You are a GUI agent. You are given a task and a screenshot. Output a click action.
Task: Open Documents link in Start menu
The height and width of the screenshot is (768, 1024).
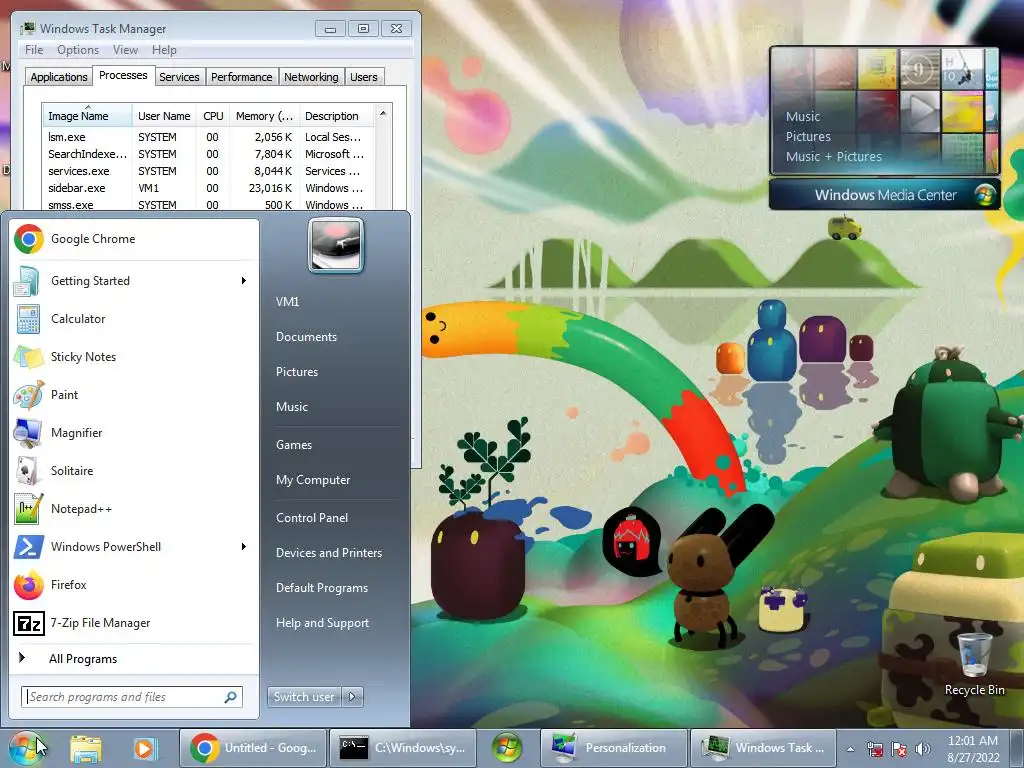click(x=306, y=337)
